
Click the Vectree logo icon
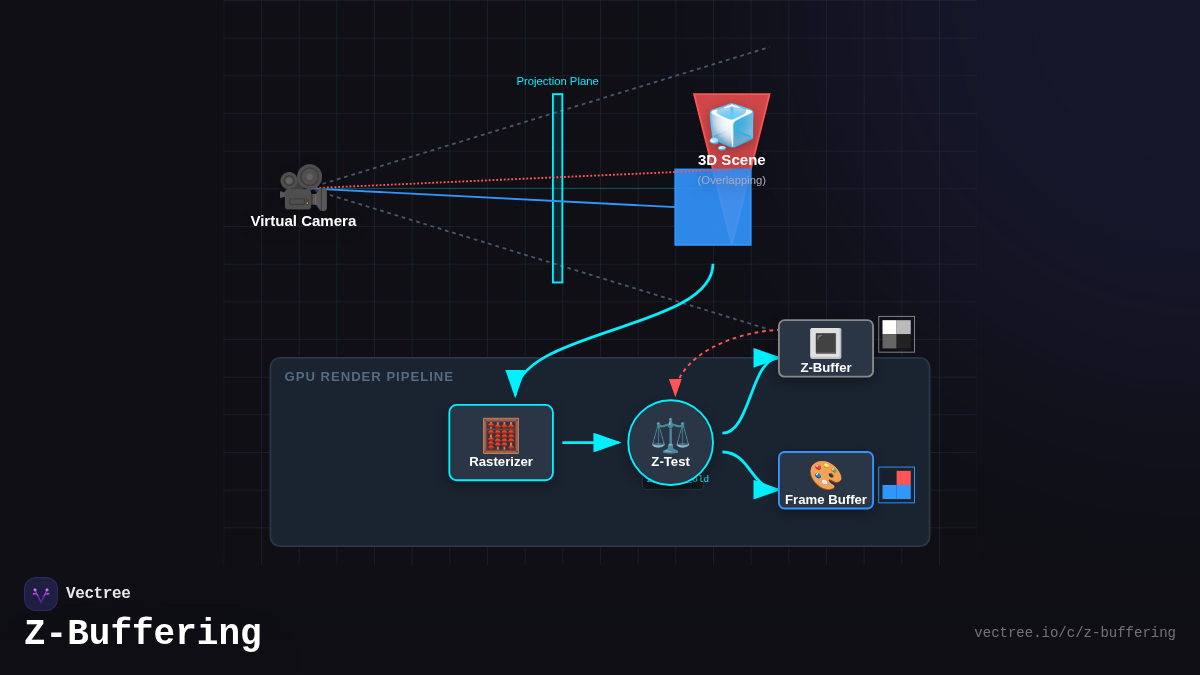coord(41,594)
